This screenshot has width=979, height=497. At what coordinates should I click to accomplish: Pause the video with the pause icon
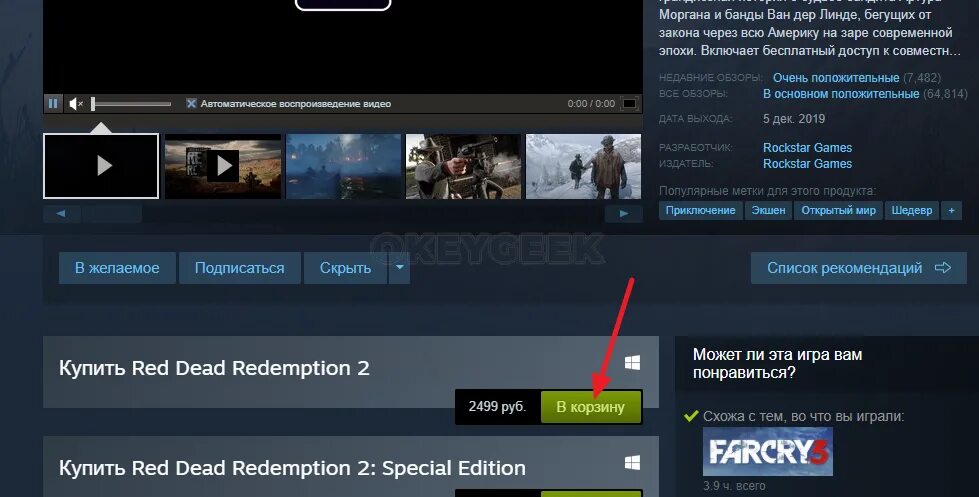pos(53,104)
